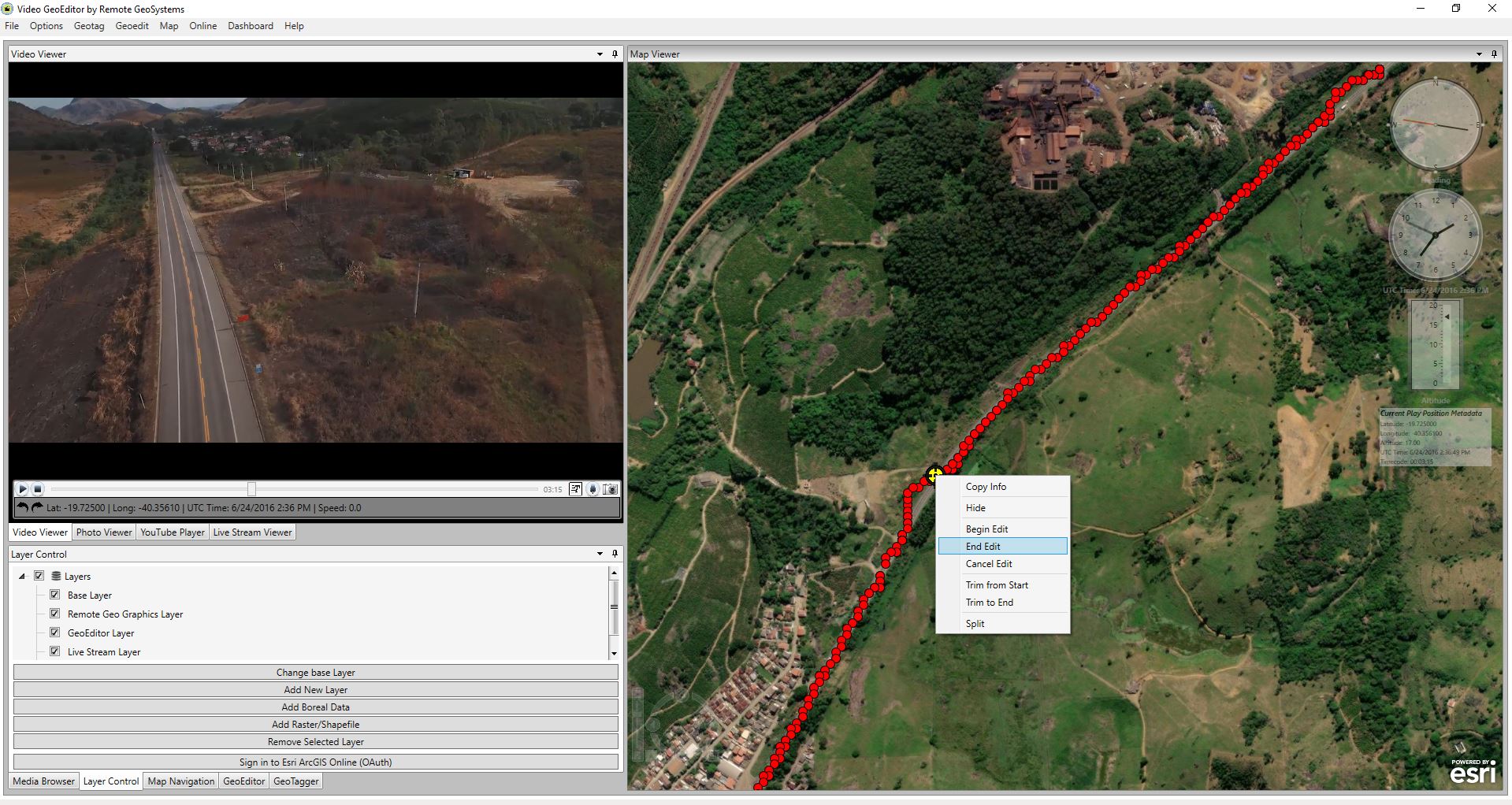Viewport: 1512px width, 805px height.
Task: Stop video playback
Action: pyautogui.click(x=38, y=489)
